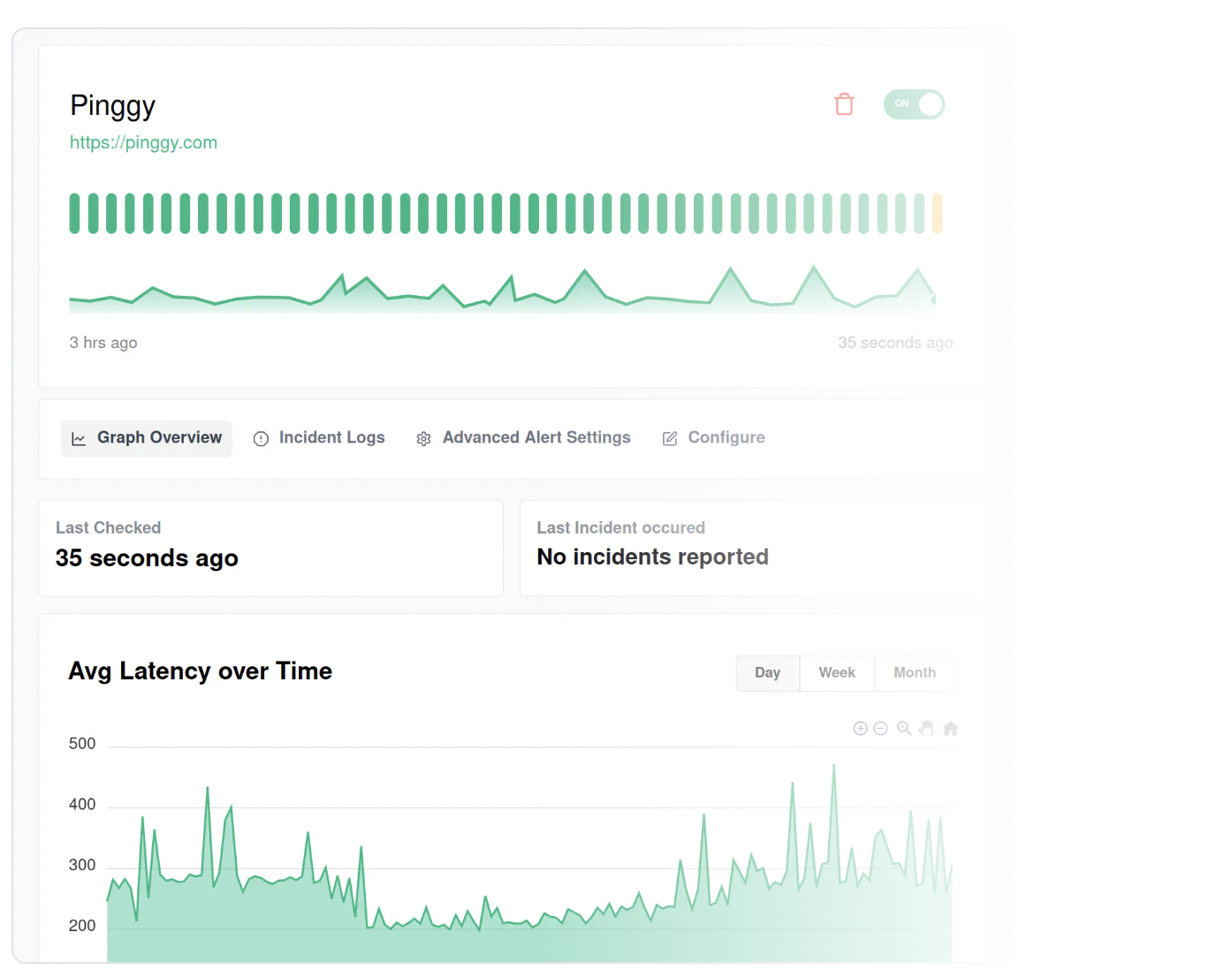Activate selection zoom magnifier tool
The width and height of the screenshot is (1232, 970).
pyautogui.click(x=904, y=728)
